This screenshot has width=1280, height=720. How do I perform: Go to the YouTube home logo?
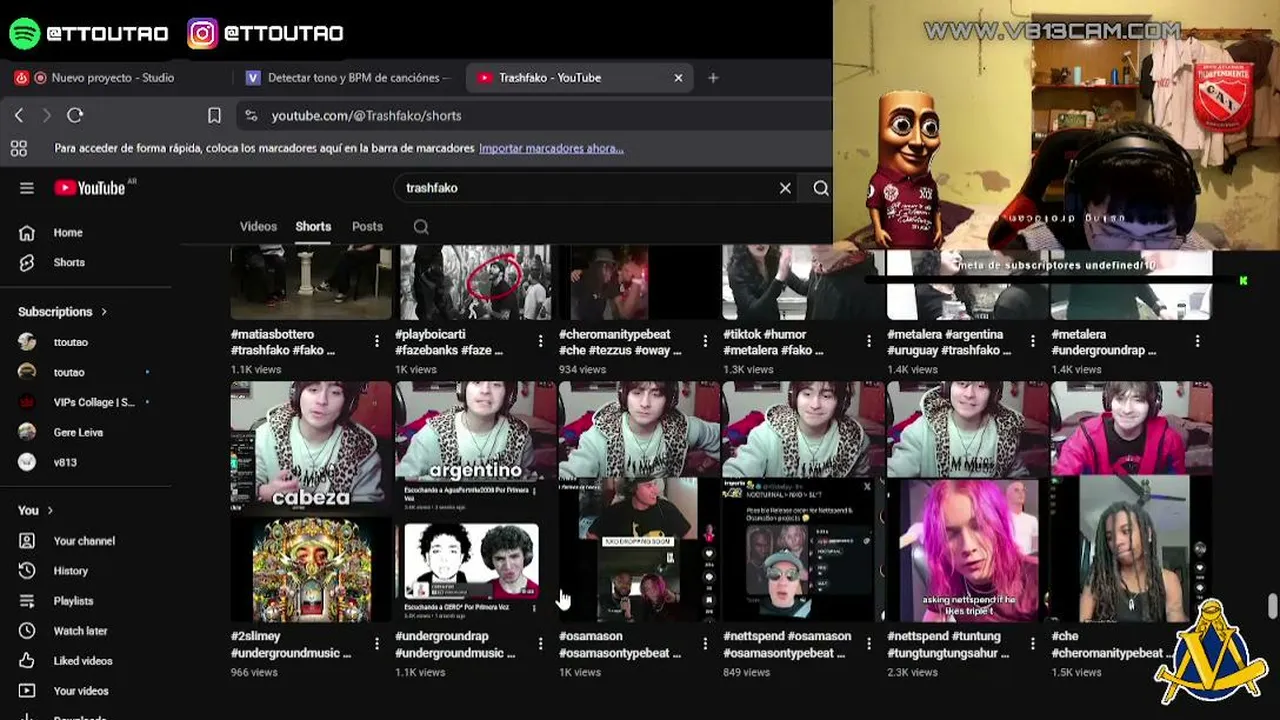(x=90, y=188)
